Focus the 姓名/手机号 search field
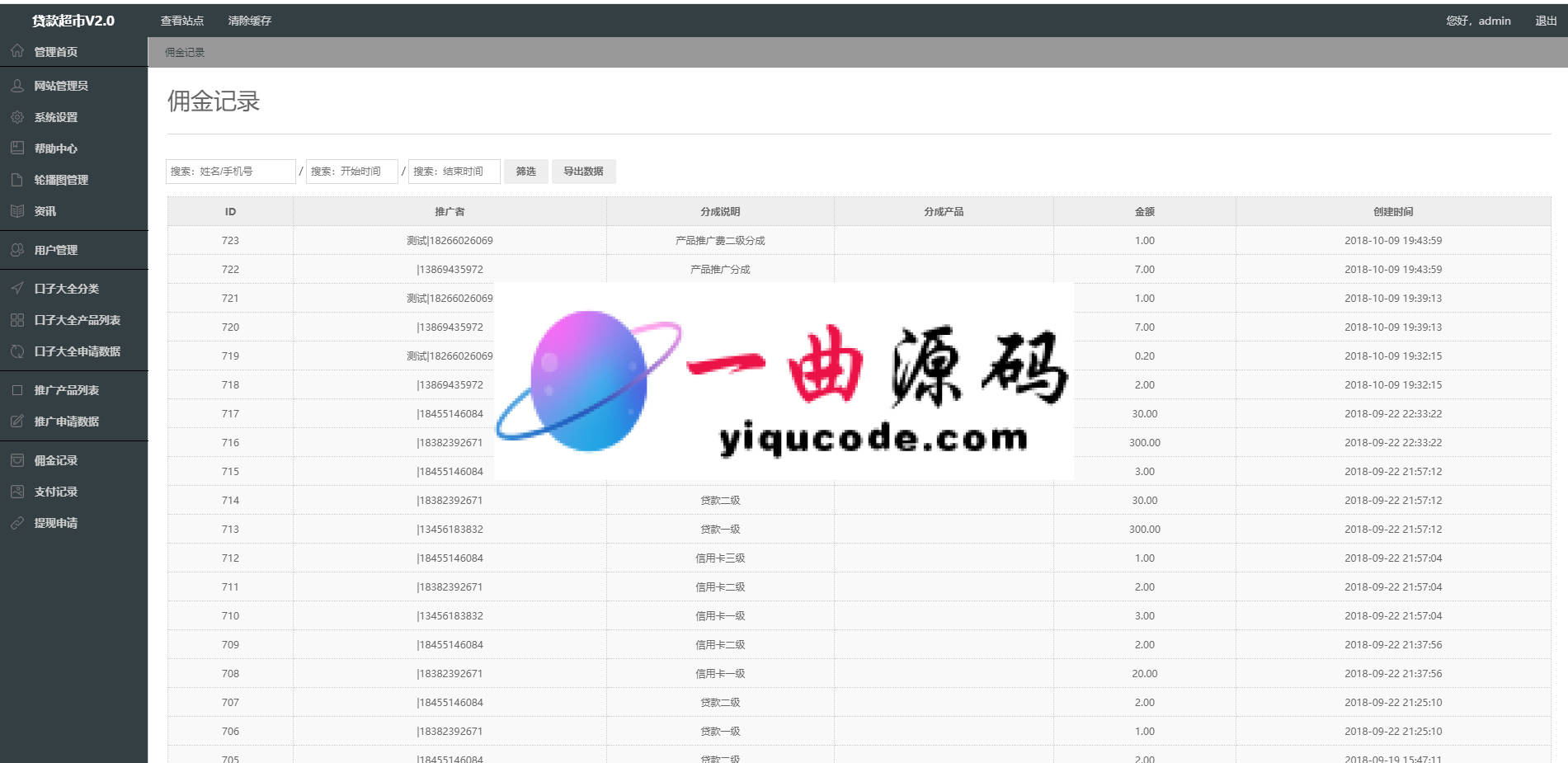The height and width of the screenshot is (763, 1568). [230, 171]
